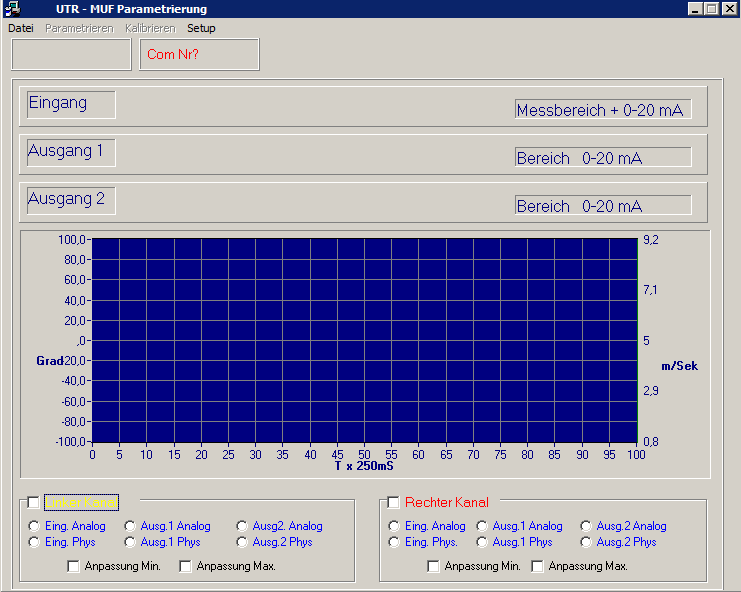This screenshot has height=592, width=741.
Task: Maximize the UTR - MUF window
Action: [712, 9]
